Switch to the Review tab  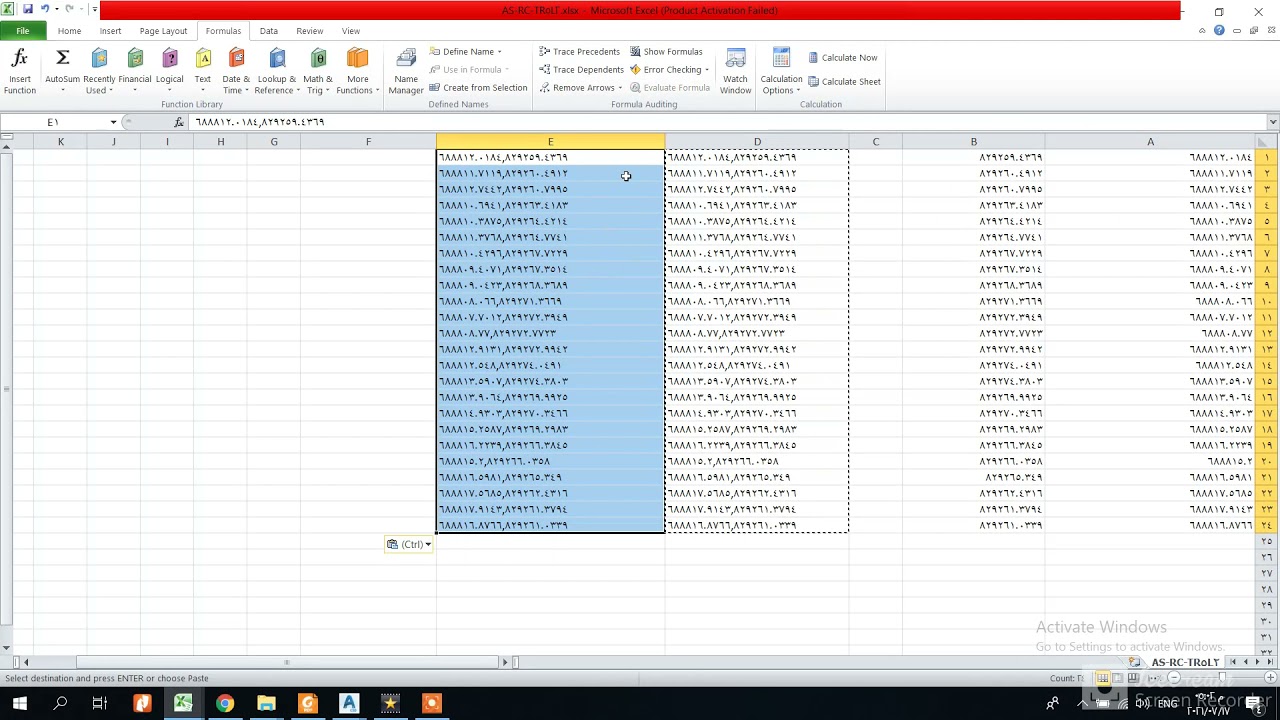(310, 31)
